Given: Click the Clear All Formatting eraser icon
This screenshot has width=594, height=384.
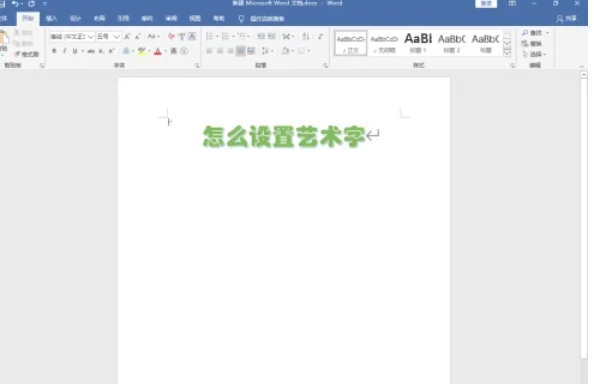Looking at the screenshot, I should tap(171, 36).
